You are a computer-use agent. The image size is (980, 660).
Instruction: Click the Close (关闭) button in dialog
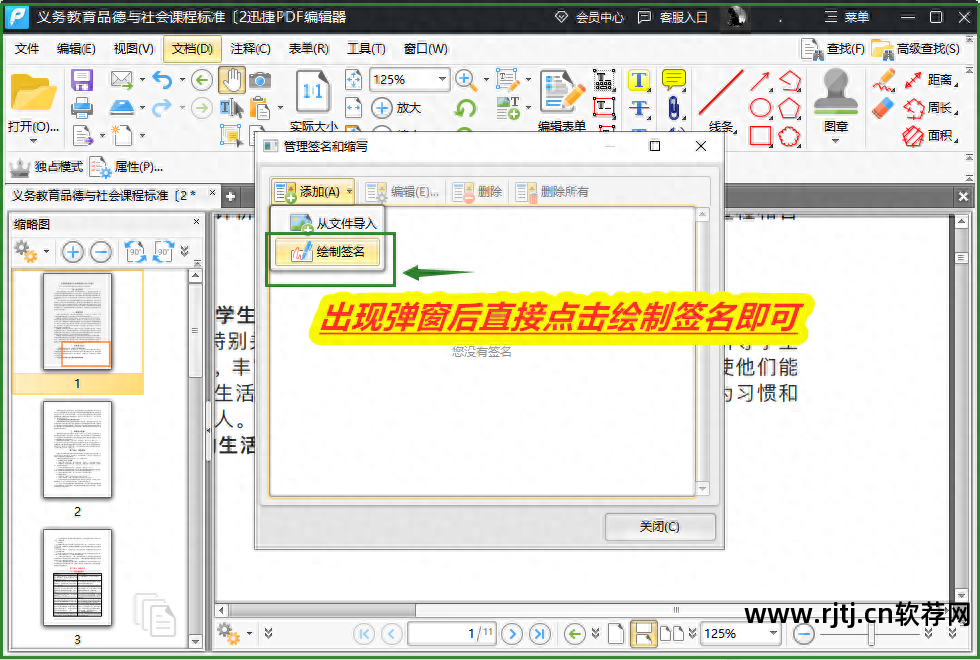pos(659,527)
